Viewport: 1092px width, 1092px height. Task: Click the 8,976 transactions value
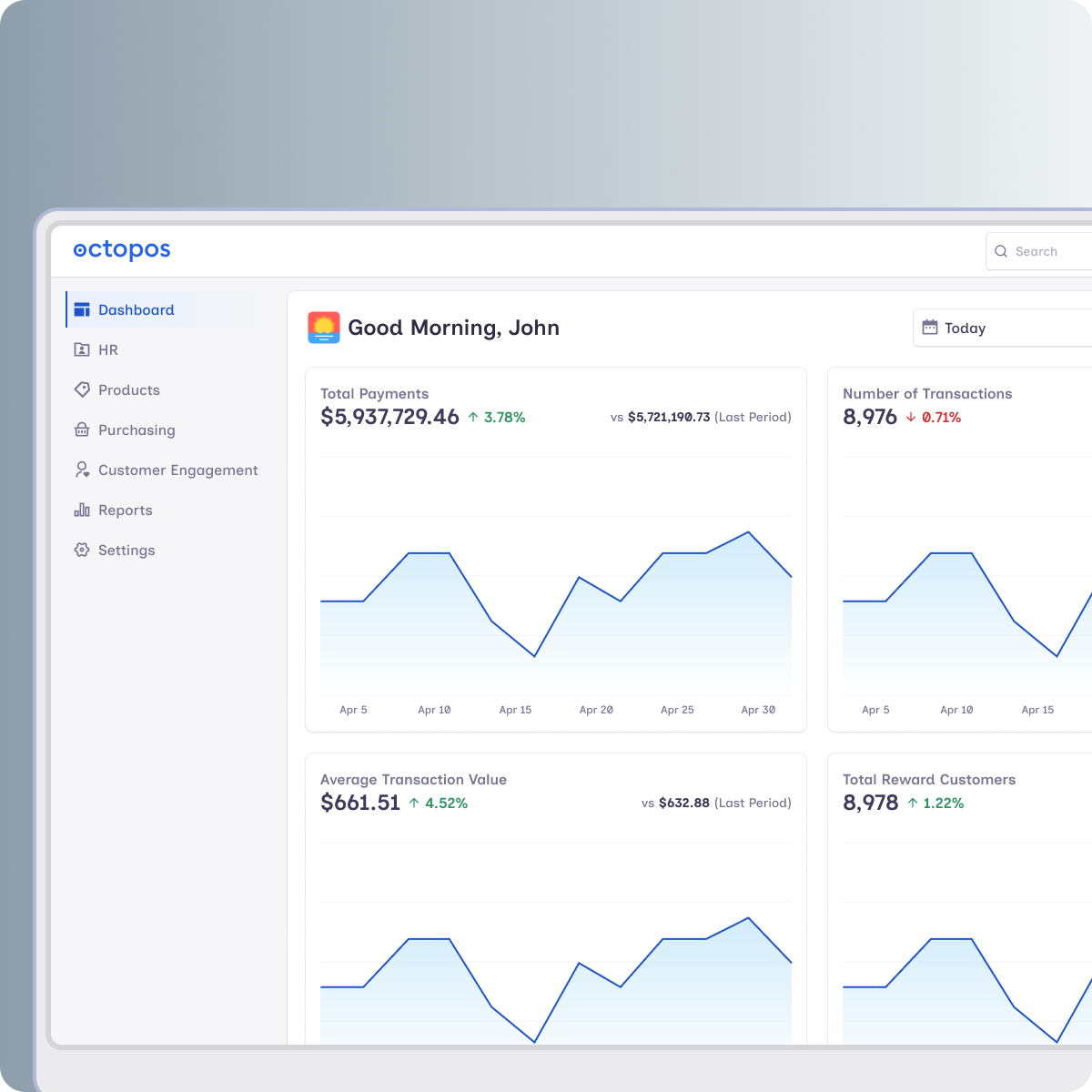870,417
